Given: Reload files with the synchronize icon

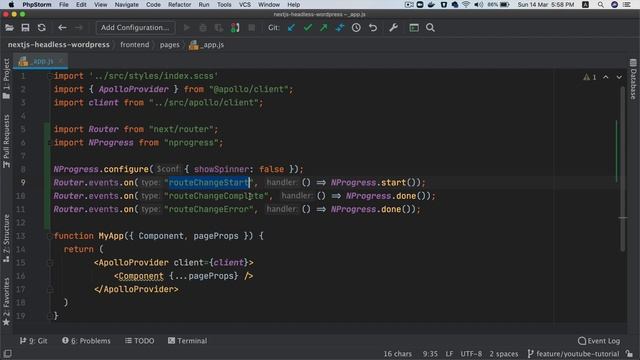Looking at the screenshot, I should coord(42,28).
